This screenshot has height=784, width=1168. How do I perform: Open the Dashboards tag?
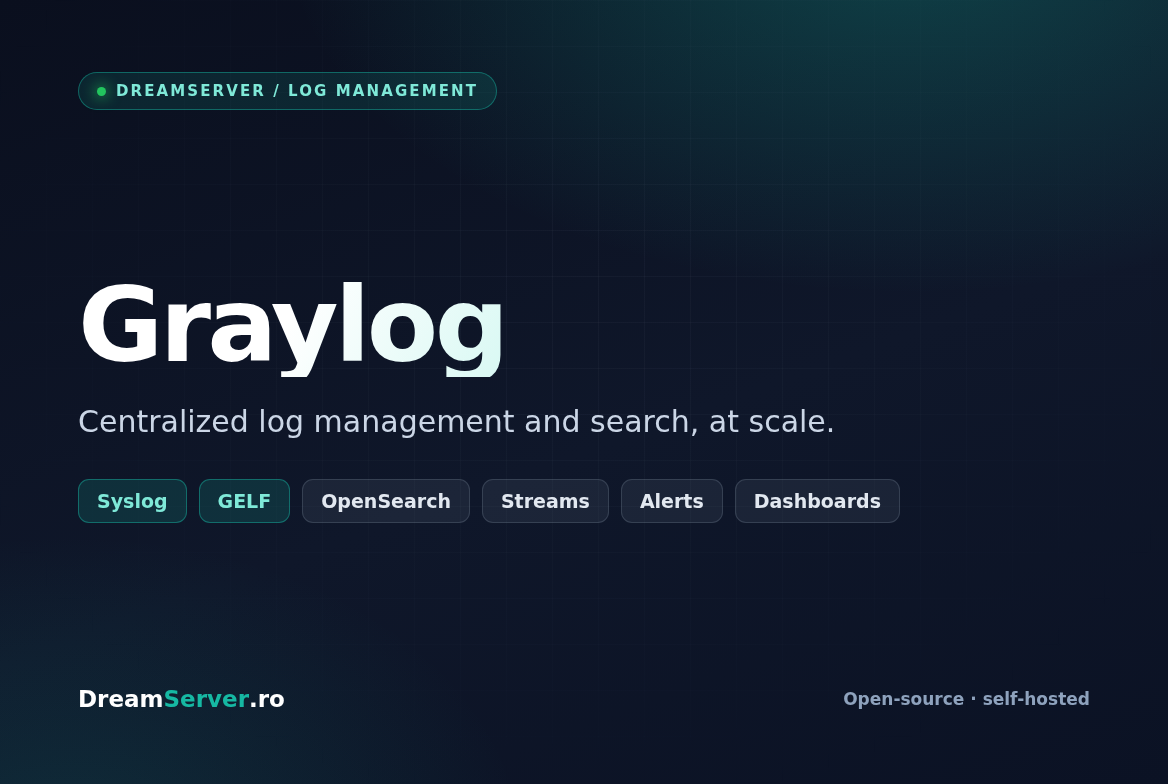pos(816,501)
